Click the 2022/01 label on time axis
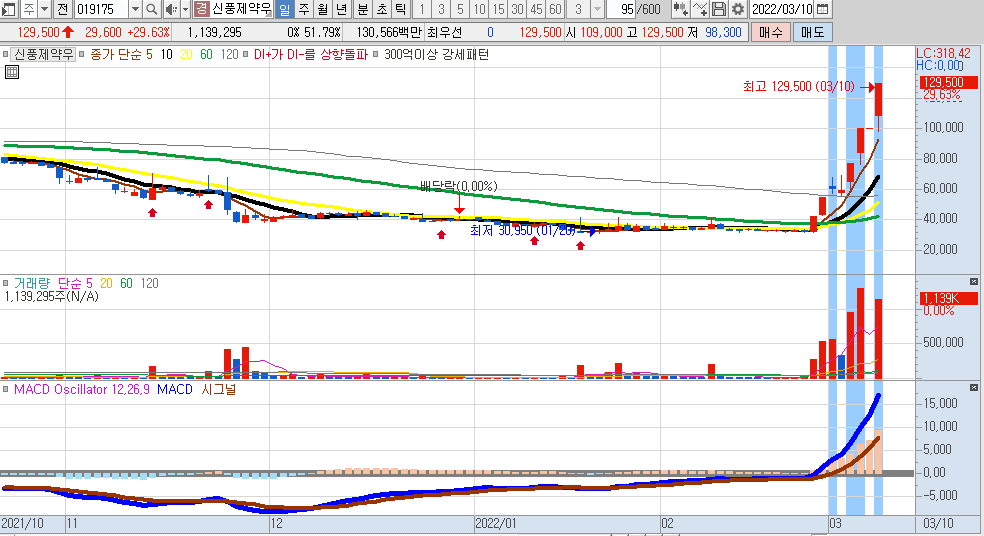The height and width of the screenshot is (536, 984). 496,523
